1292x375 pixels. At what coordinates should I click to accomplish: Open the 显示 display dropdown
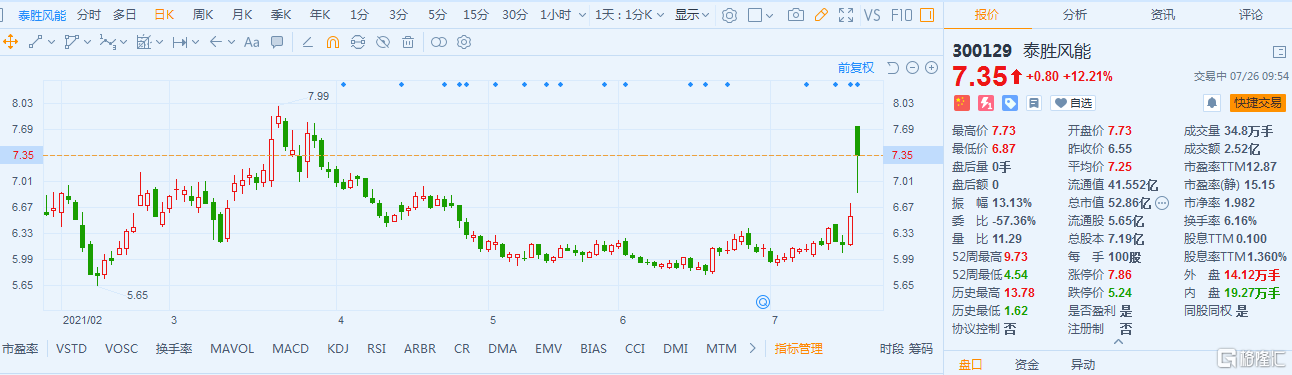point(692,15)
